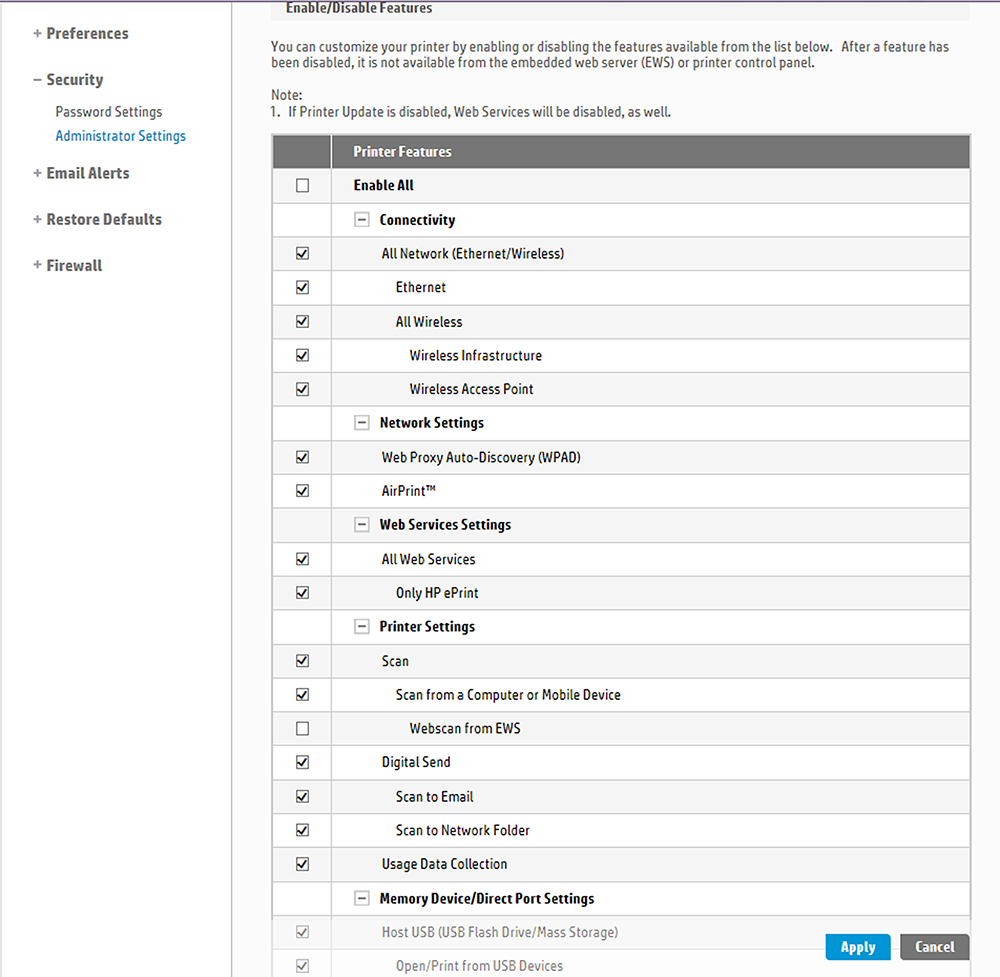Viewport: 1000px width, 977px height.
Task: Expand the Email Alerts menu
Action: tap(80, 173)
